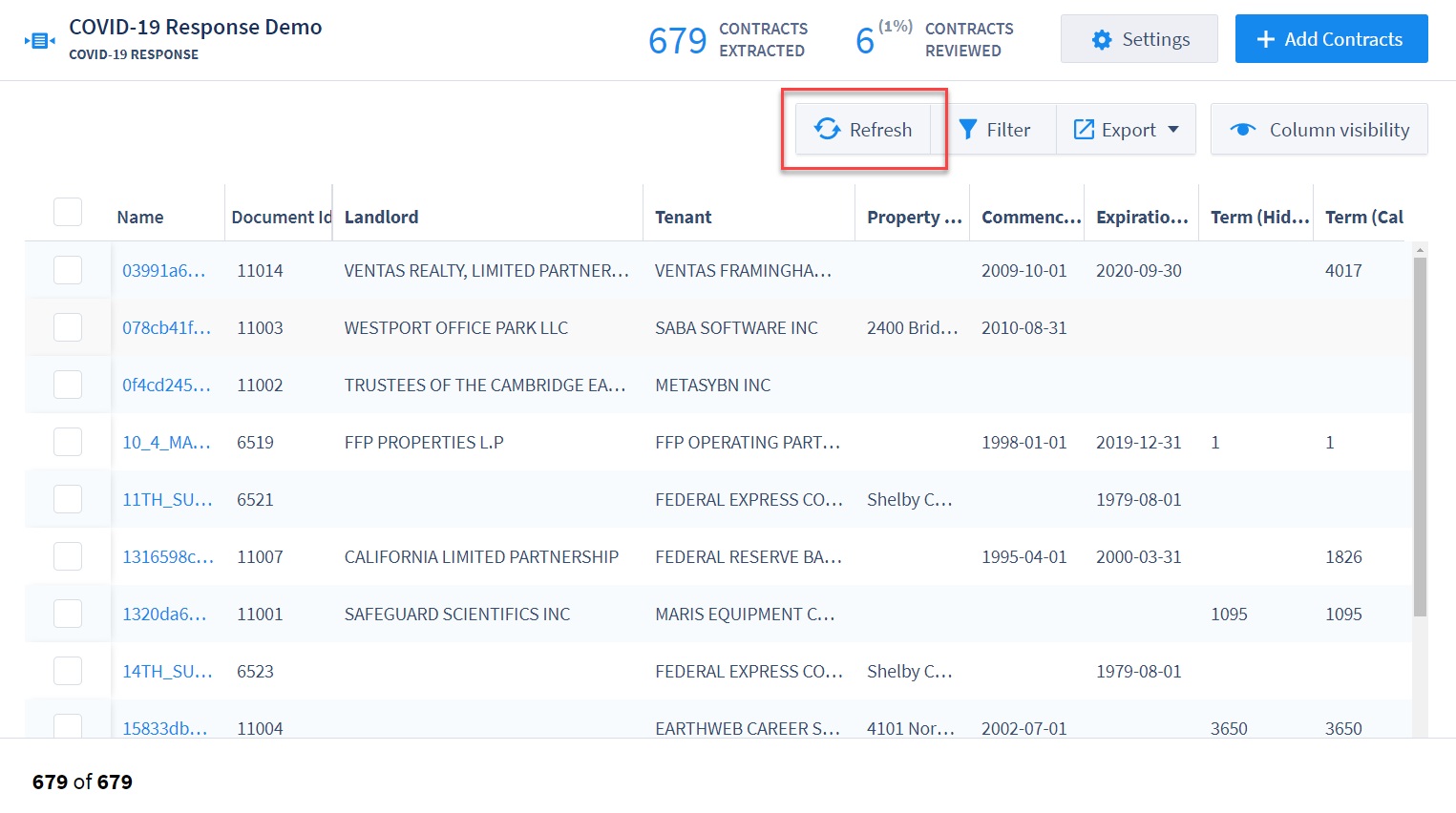Sort by the Tenant column header
Viewport: 1456px width, 813px height.
(x=684, y=217)
